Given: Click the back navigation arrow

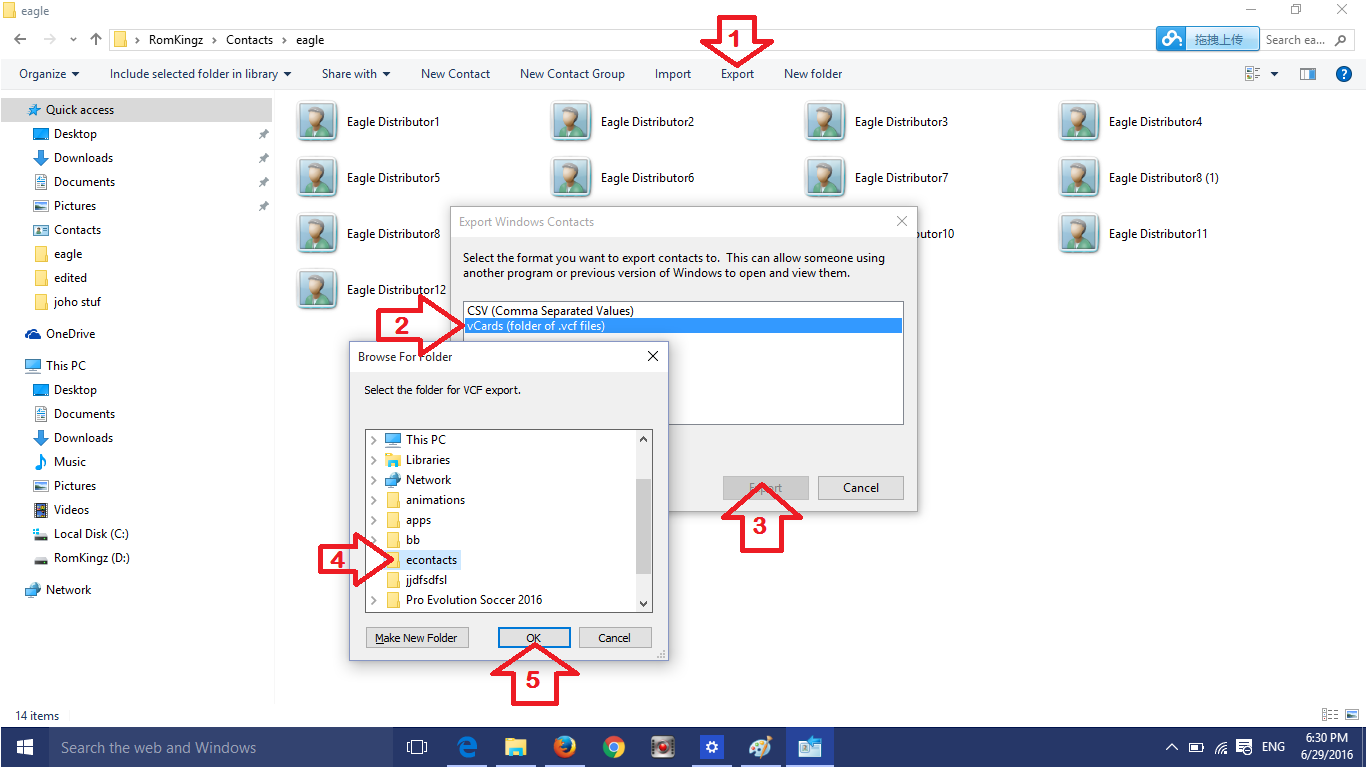Looking at the screenshot, I should 19,39.
